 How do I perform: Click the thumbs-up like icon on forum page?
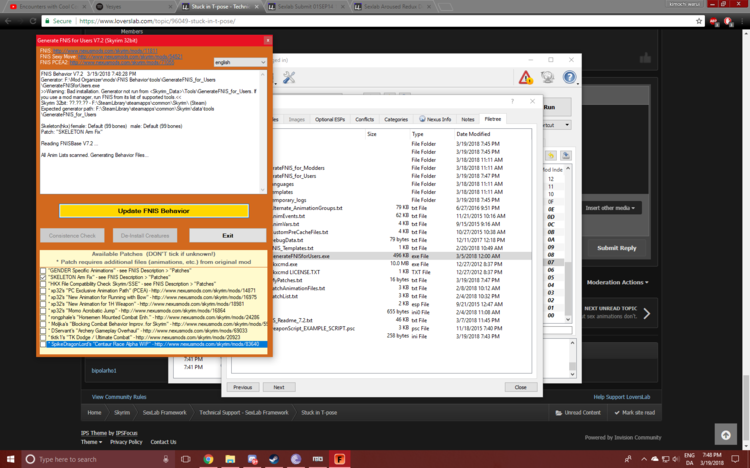[x=645, y=58]
